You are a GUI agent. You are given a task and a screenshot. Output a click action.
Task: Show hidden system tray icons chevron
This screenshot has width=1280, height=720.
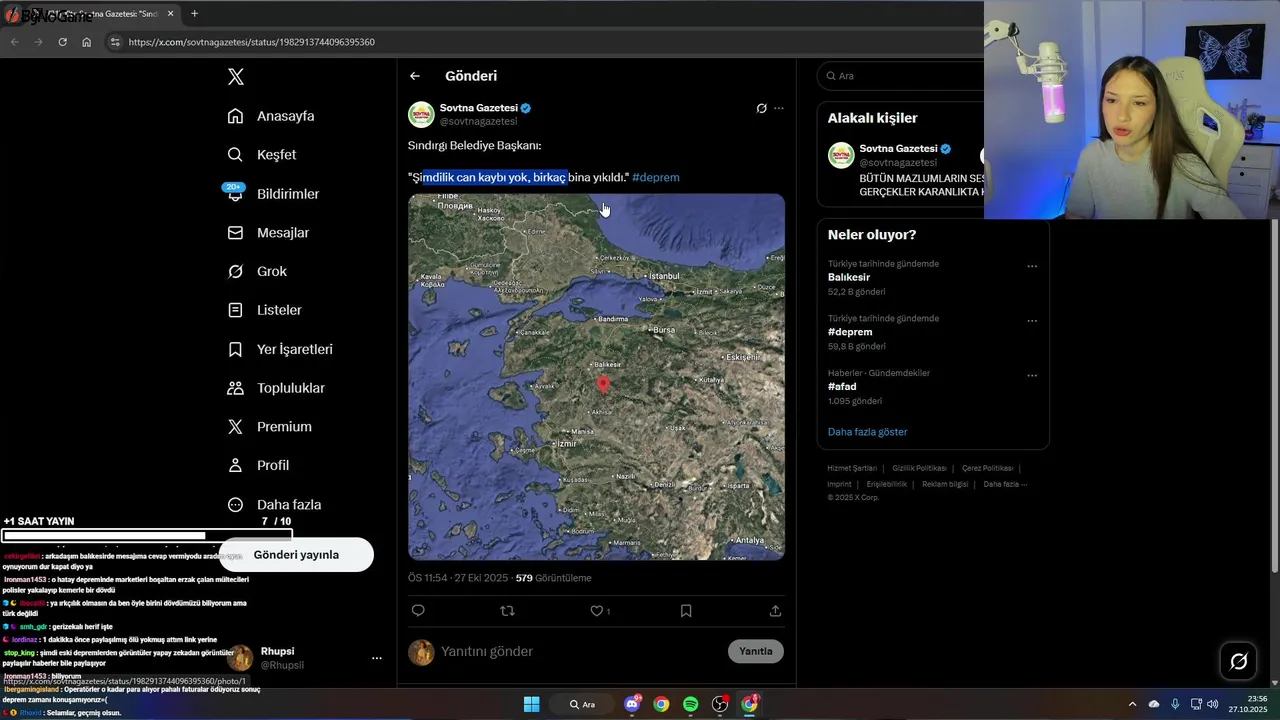pyautogui.click(x=1132, y=704)
